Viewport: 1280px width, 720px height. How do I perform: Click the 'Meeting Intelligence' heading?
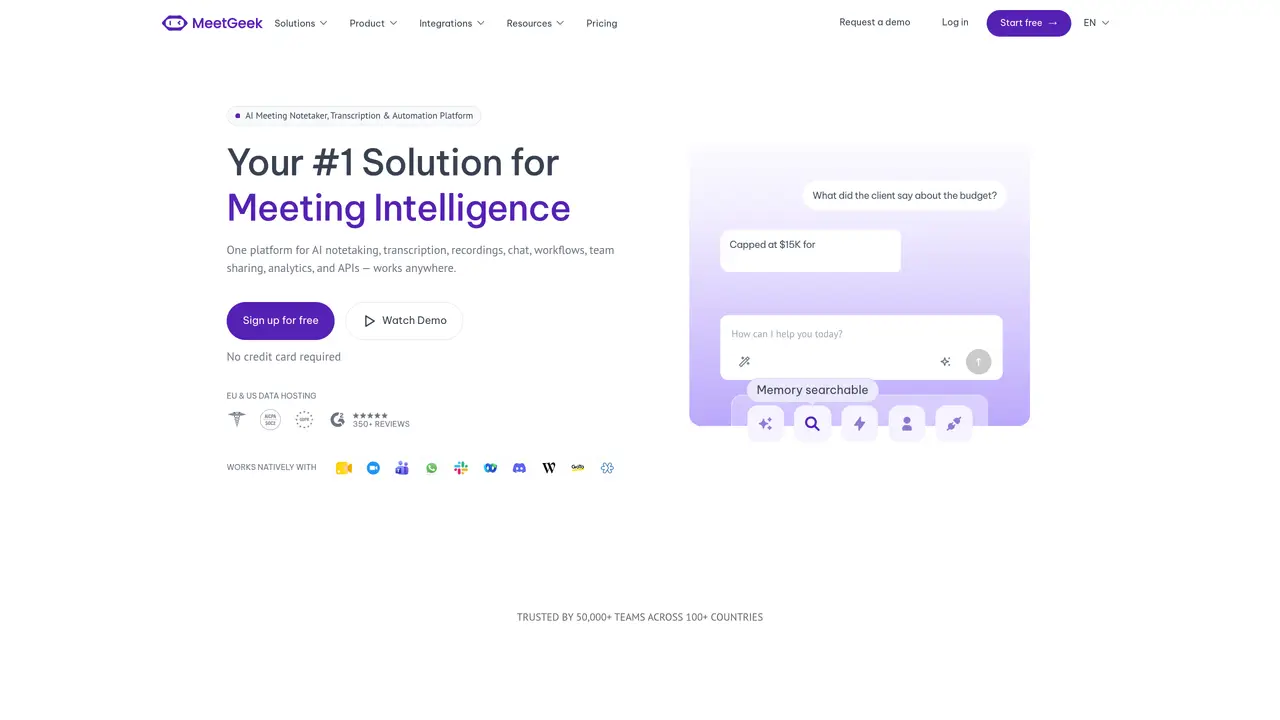[399, 208]
